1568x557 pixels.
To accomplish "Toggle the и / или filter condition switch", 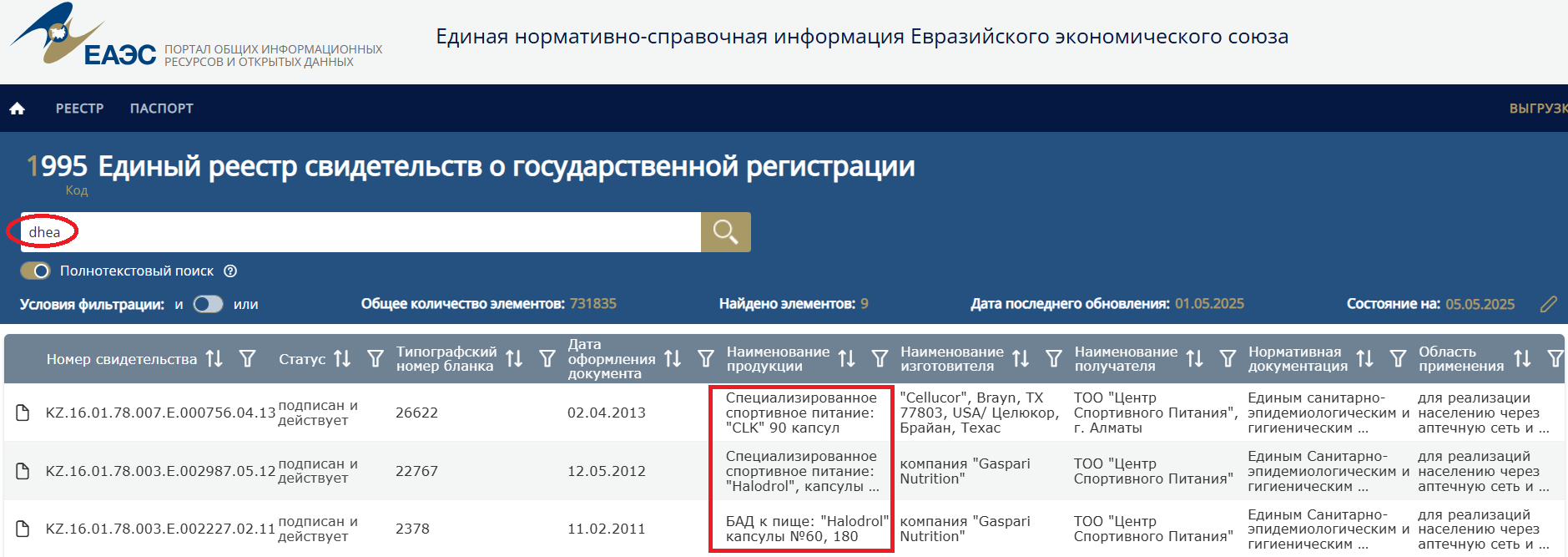I will tap(208, 304).
